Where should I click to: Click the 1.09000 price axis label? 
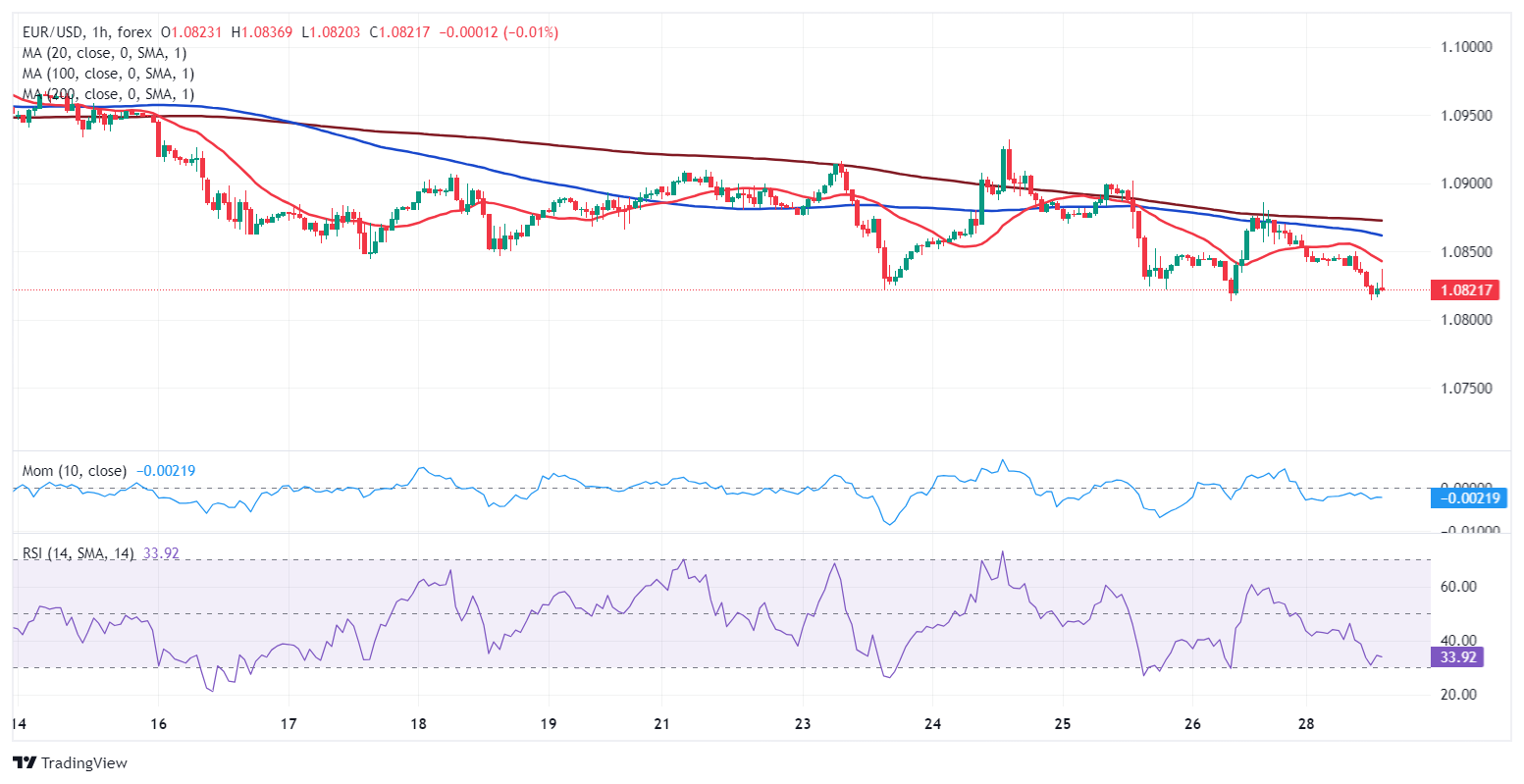click(x=1466, y=183)
